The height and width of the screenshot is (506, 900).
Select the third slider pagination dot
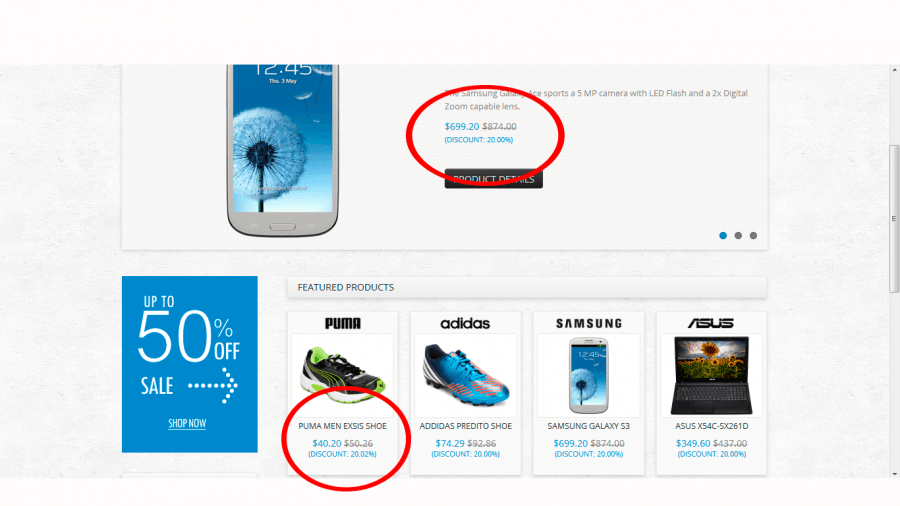point(753,235)
